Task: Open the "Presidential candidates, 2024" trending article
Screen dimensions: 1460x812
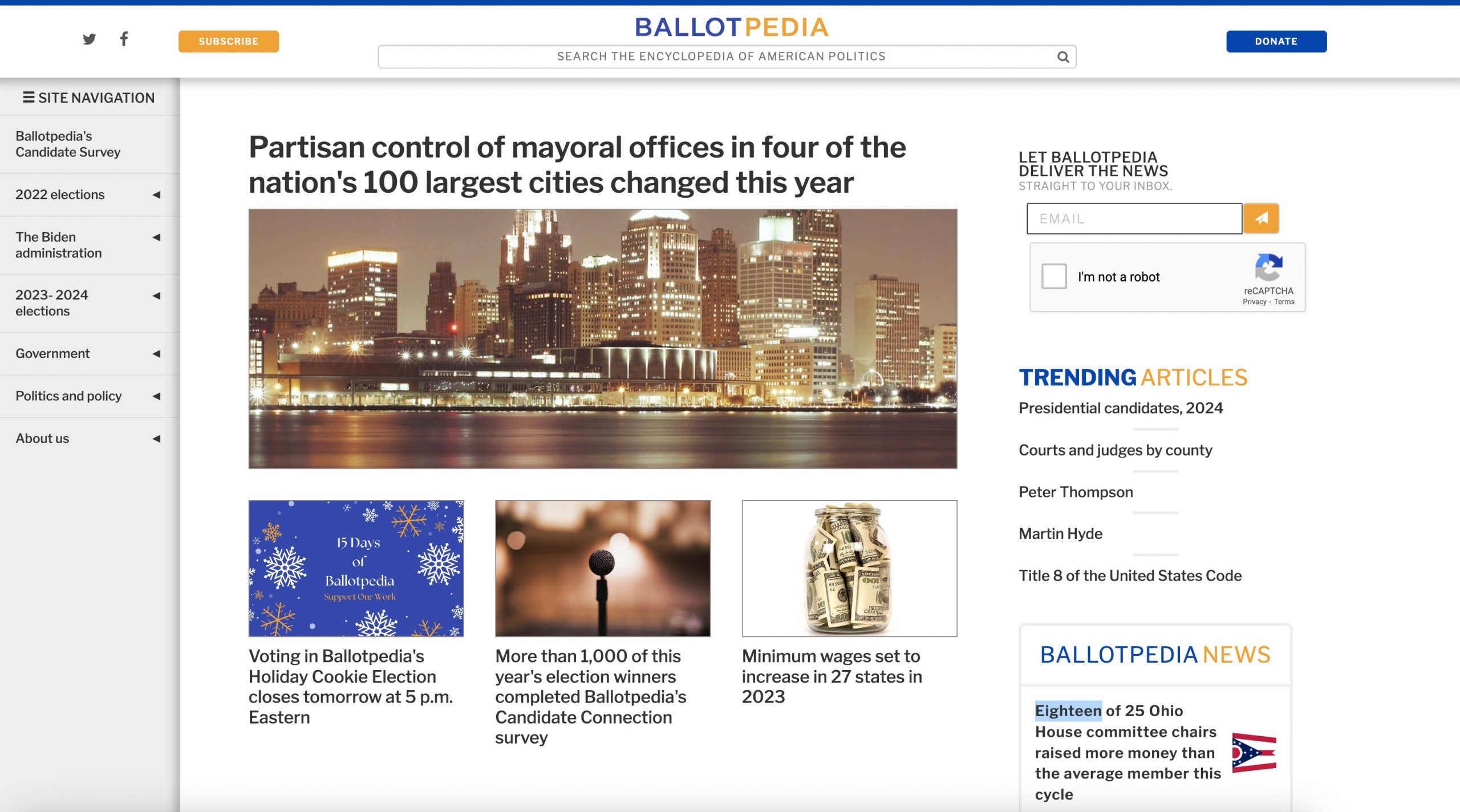Action: (x=1120, y=408)
